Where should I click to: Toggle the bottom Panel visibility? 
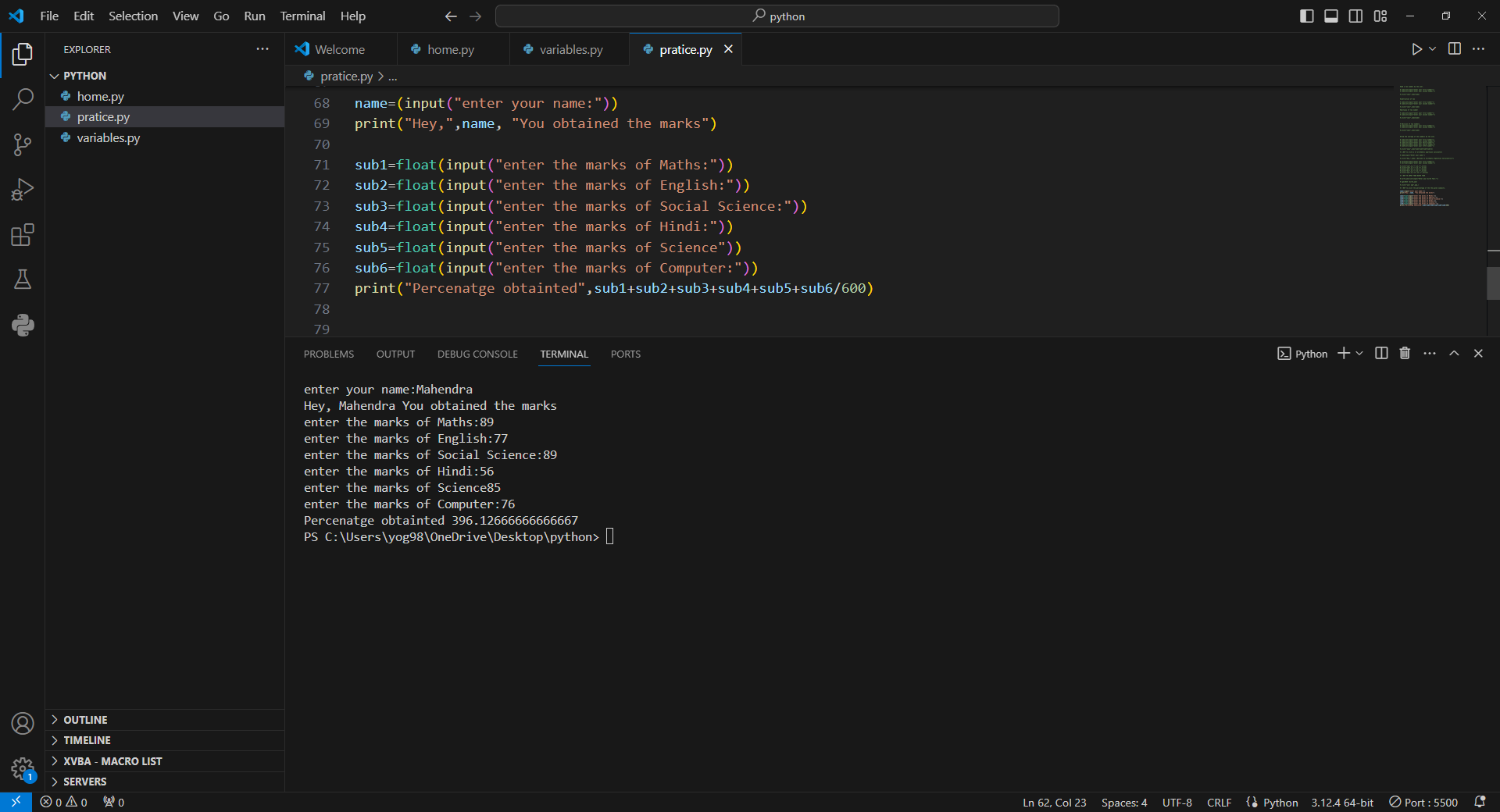(x=1331, y=16)
